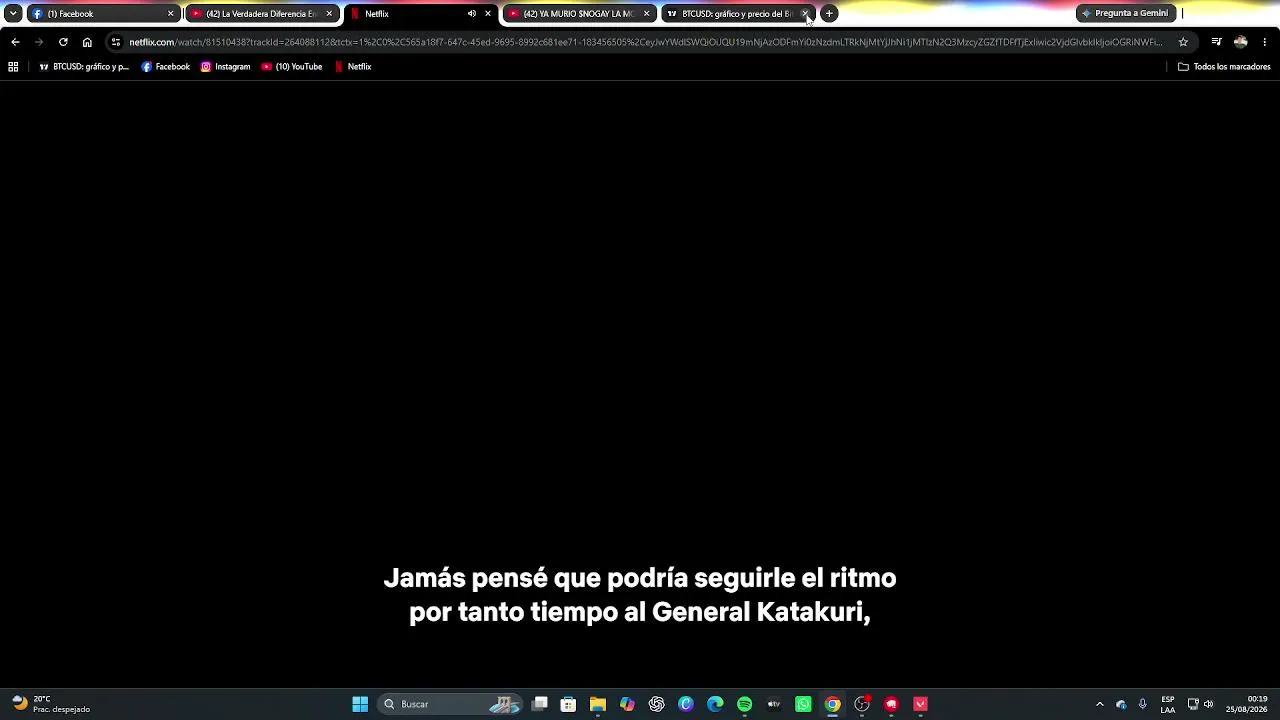Open the (10) YouTube bookmark
The height and width of the screenshot is (720, 1280).
[x=292, y=67]
